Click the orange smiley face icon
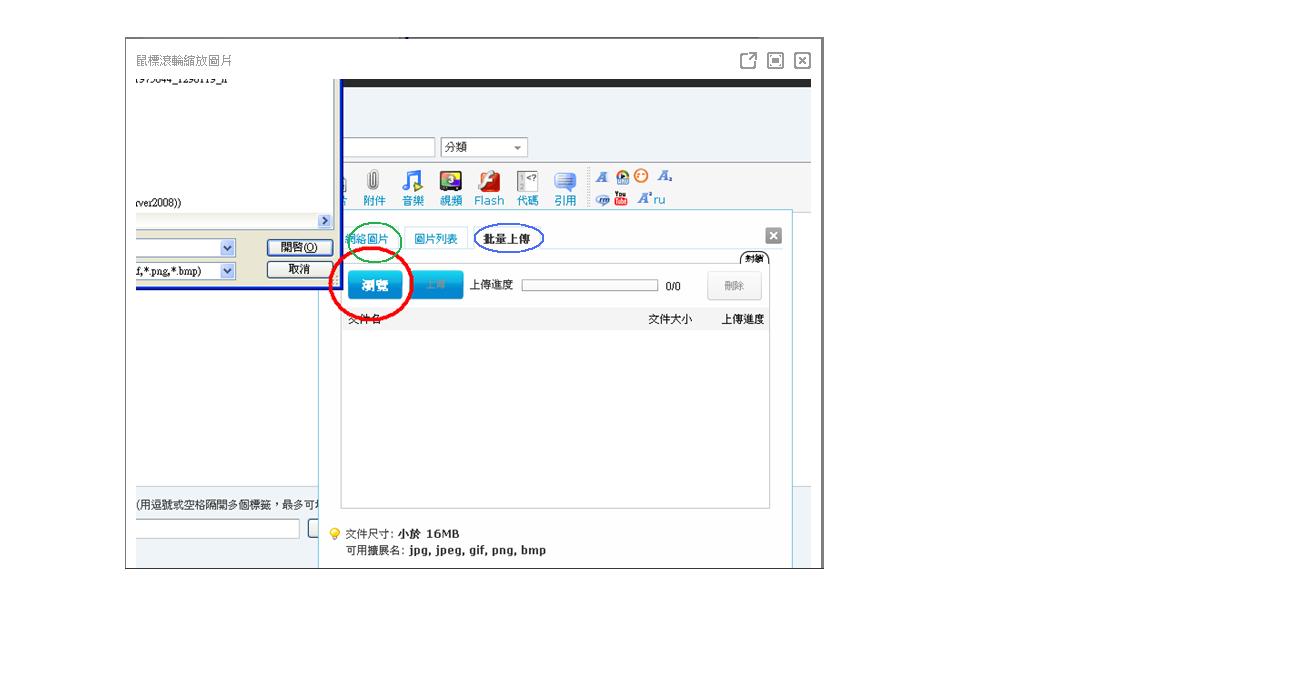 (641, 176)
